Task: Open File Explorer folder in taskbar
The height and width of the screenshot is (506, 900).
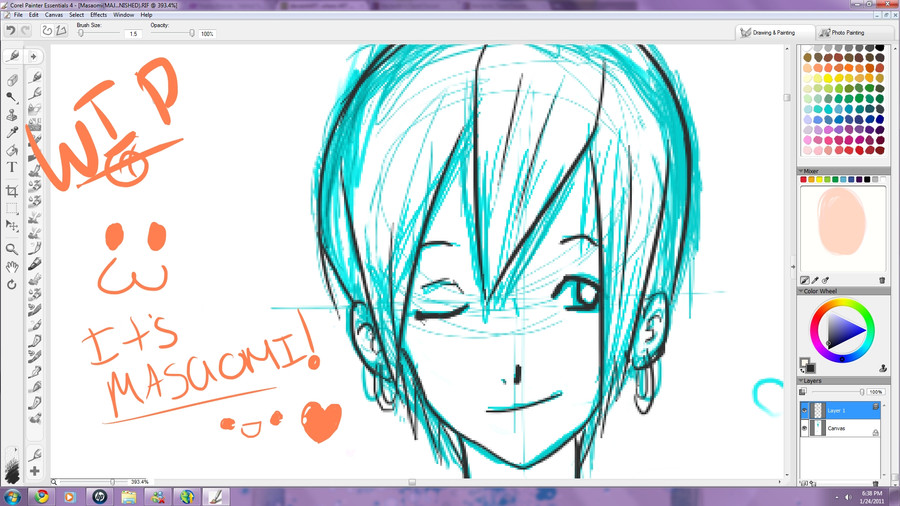Action: [129, 496]
